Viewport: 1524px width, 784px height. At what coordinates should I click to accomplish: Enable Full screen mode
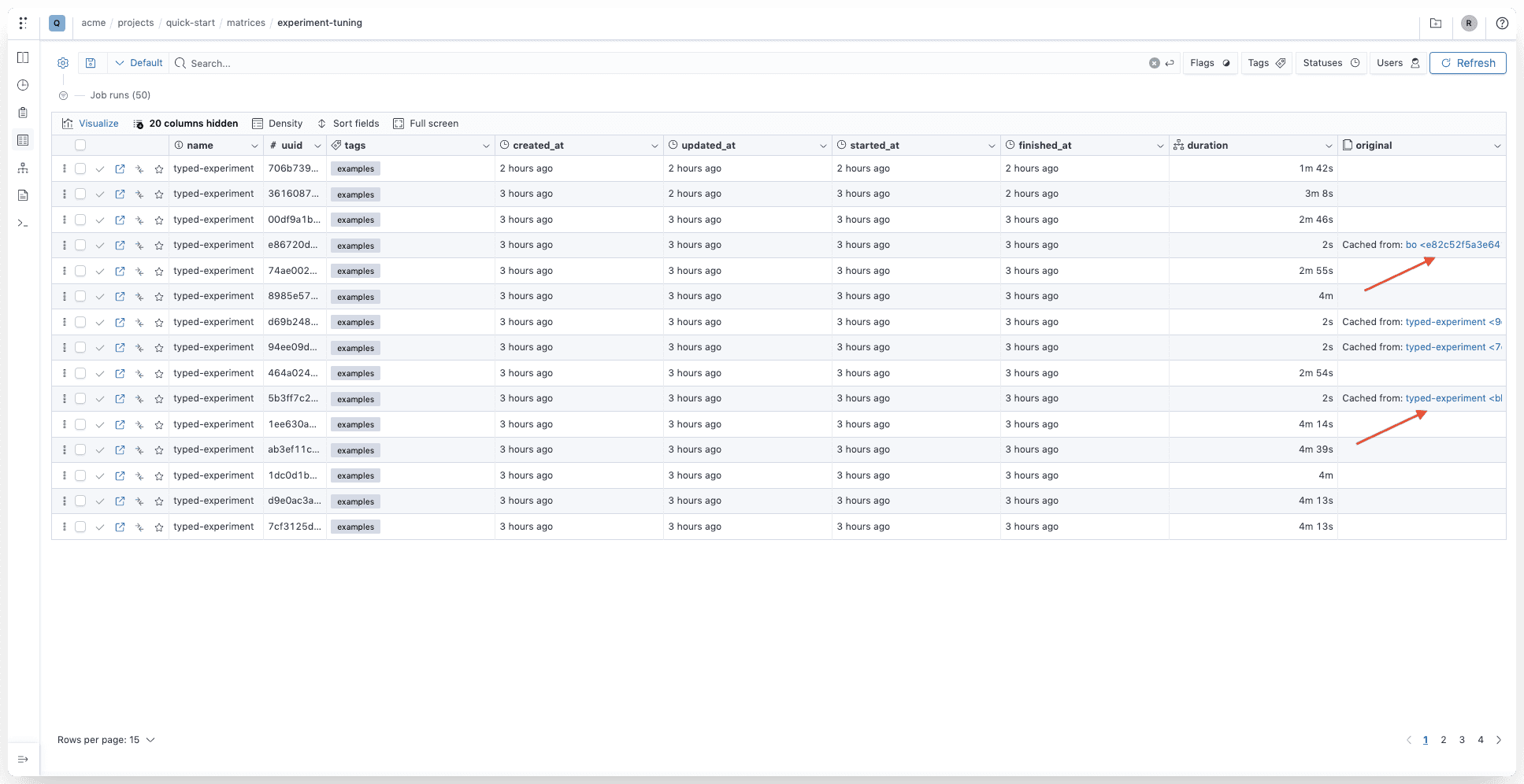coord(426,123)
